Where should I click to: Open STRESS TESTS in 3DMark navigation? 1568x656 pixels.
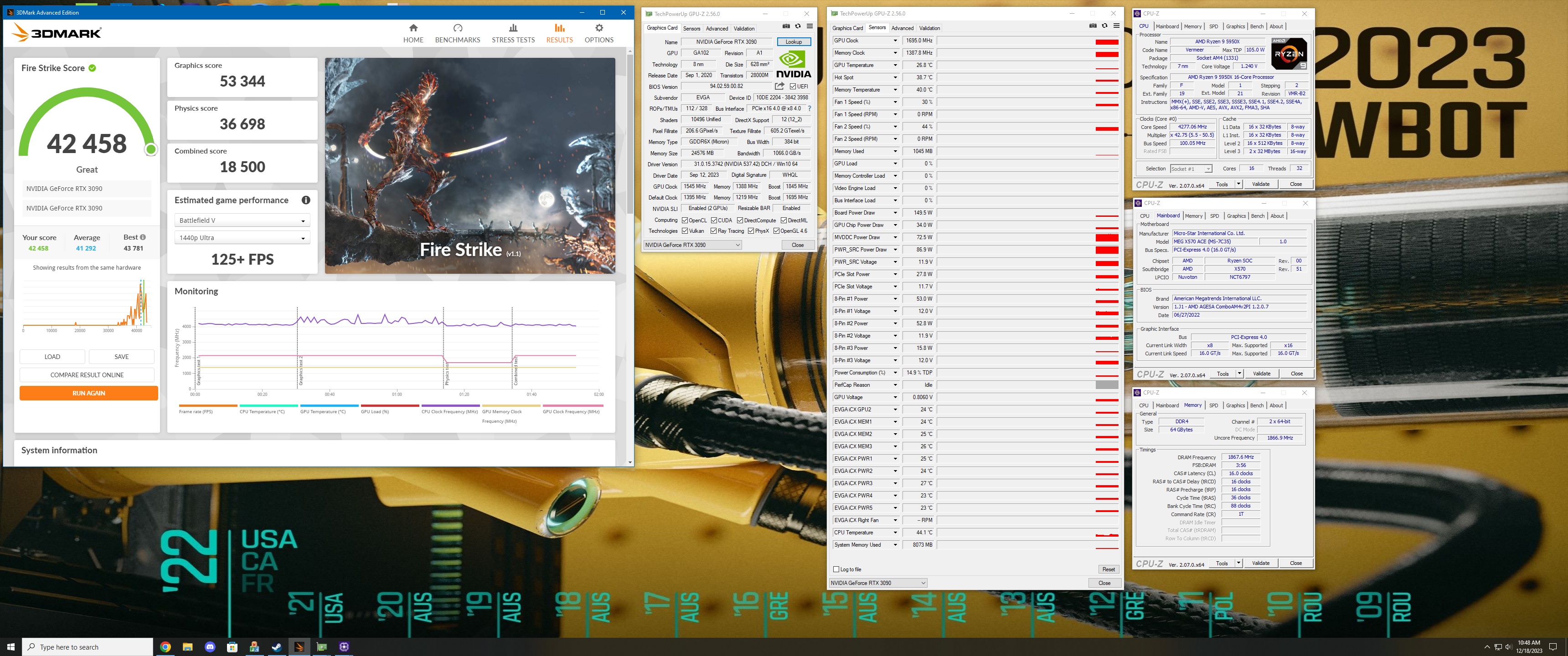click(513, 33)
